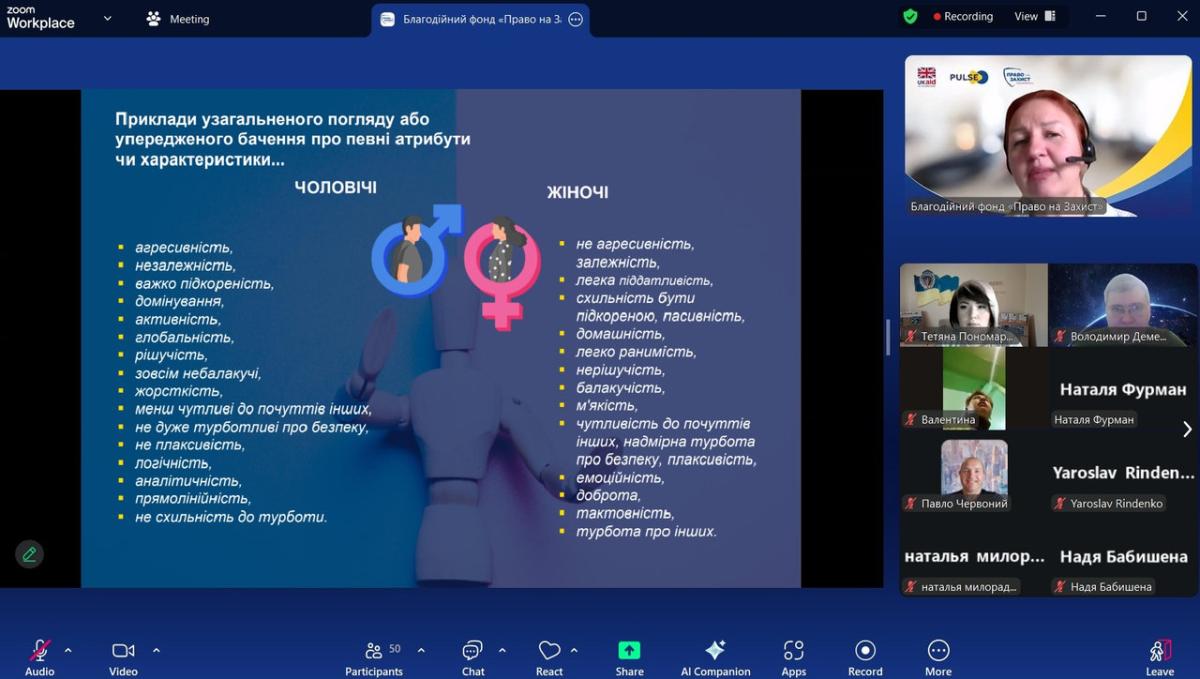This screenshot has width=1200, height=679.
Task: Expand React options arrow
Action: click(x=574, y=650)
